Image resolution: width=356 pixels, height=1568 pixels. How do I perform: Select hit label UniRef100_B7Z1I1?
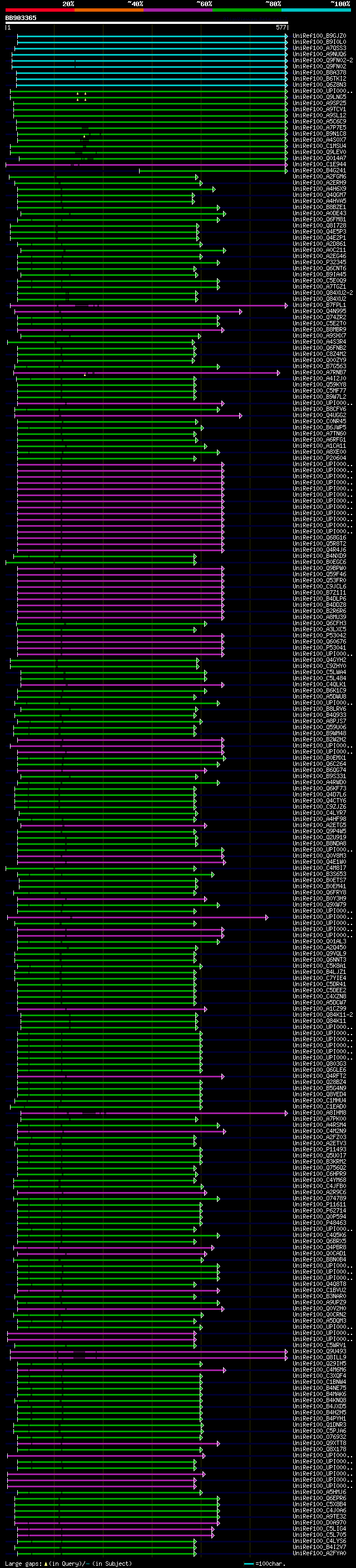319,592
